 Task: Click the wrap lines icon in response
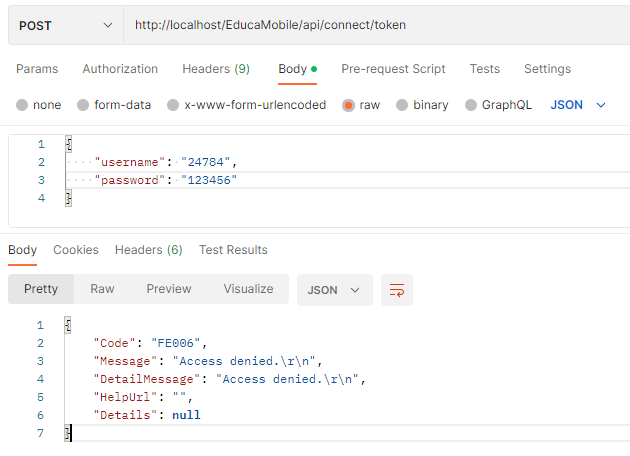point(397,290)
